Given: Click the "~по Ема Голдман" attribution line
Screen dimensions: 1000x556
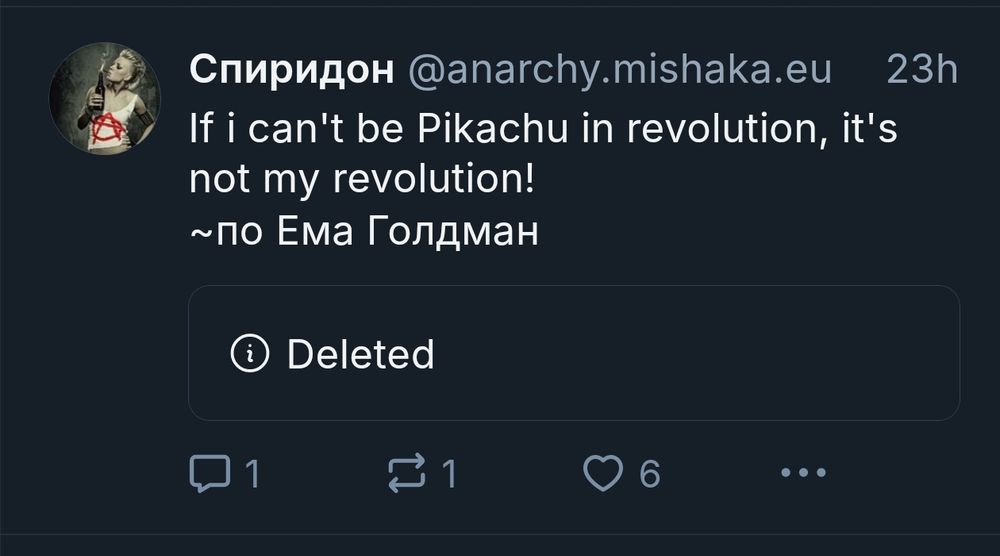Looking at the screenshot, I should pyautogui.click(x=364, y=231).
